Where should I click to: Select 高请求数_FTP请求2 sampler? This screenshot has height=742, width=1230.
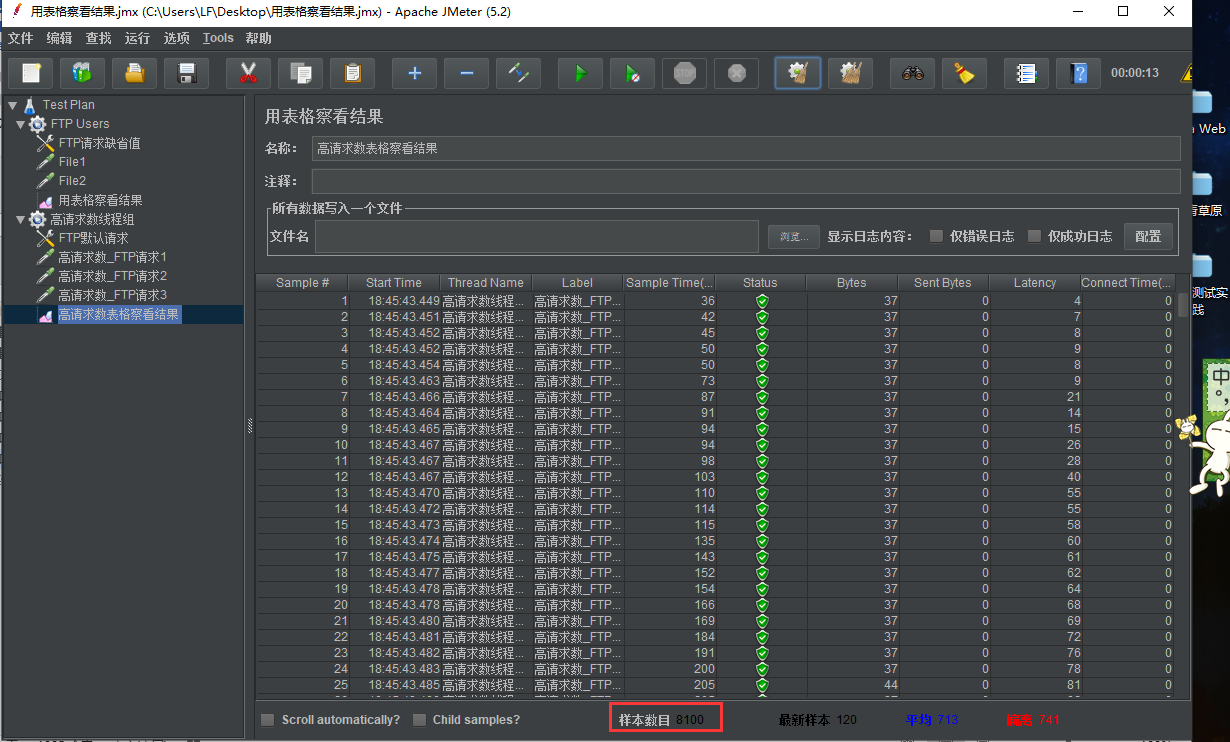pyautogui.click(x=112, y=276)
